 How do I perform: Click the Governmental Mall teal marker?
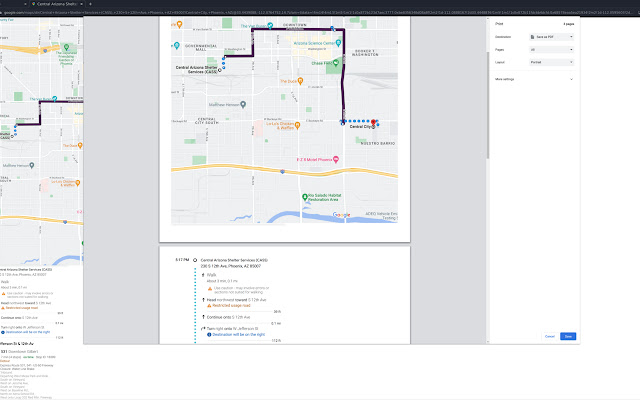[176, 46]
